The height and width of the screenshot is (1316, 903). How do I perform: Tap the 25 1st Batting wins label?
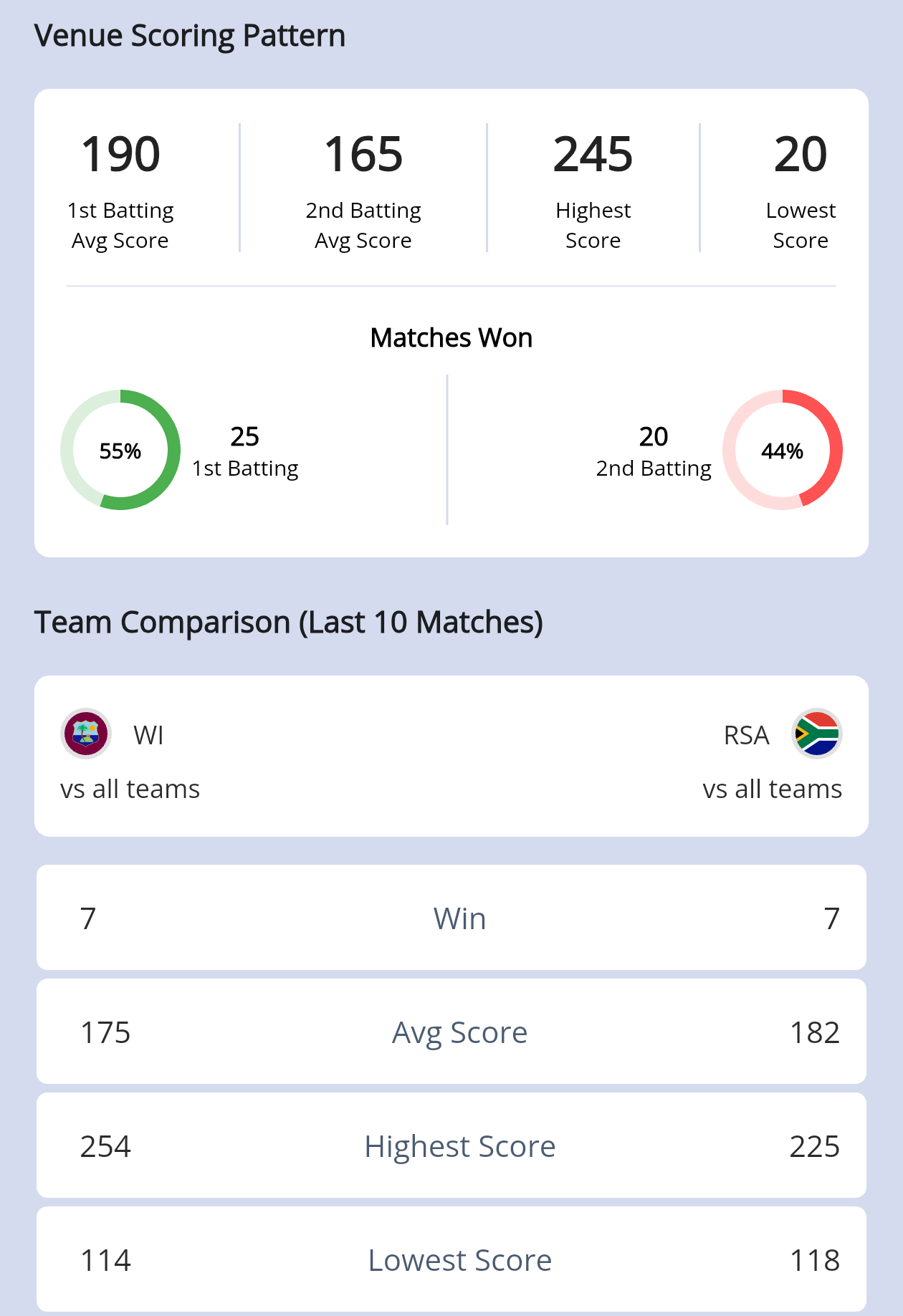pyautogui.click(x=245, y=451)
